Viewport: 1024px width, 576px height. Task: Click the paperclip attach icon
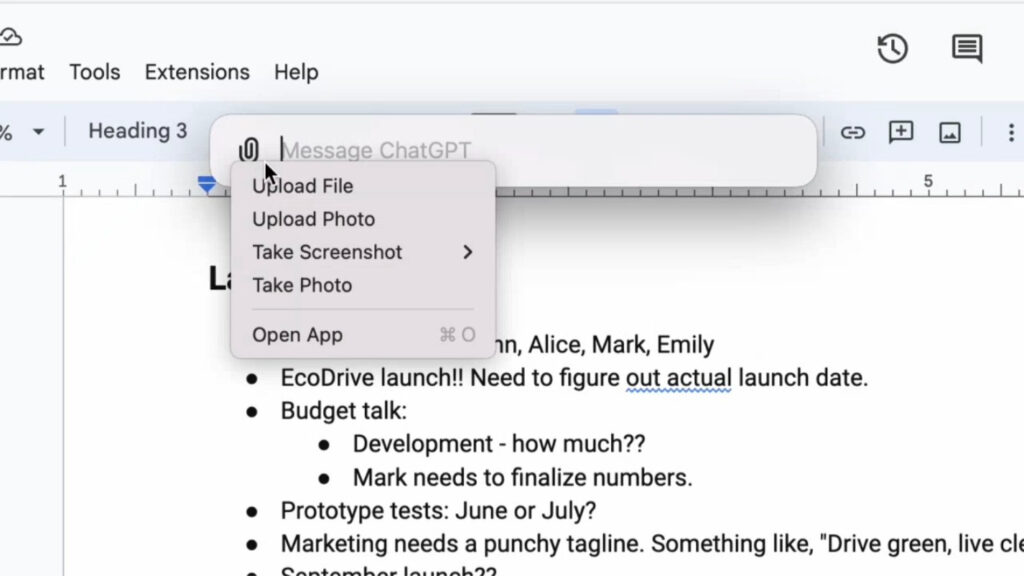pos(249,150)
